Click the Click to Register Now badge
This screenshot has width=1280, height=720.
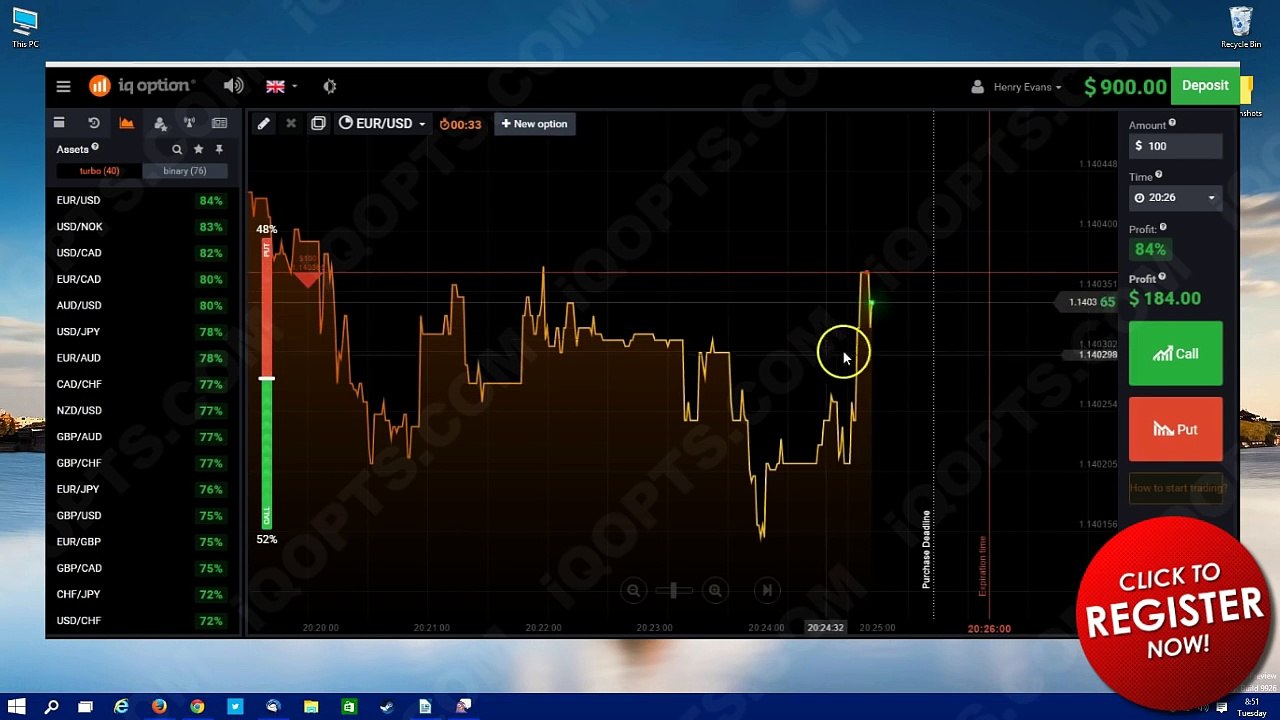(x=1175, y=613)
